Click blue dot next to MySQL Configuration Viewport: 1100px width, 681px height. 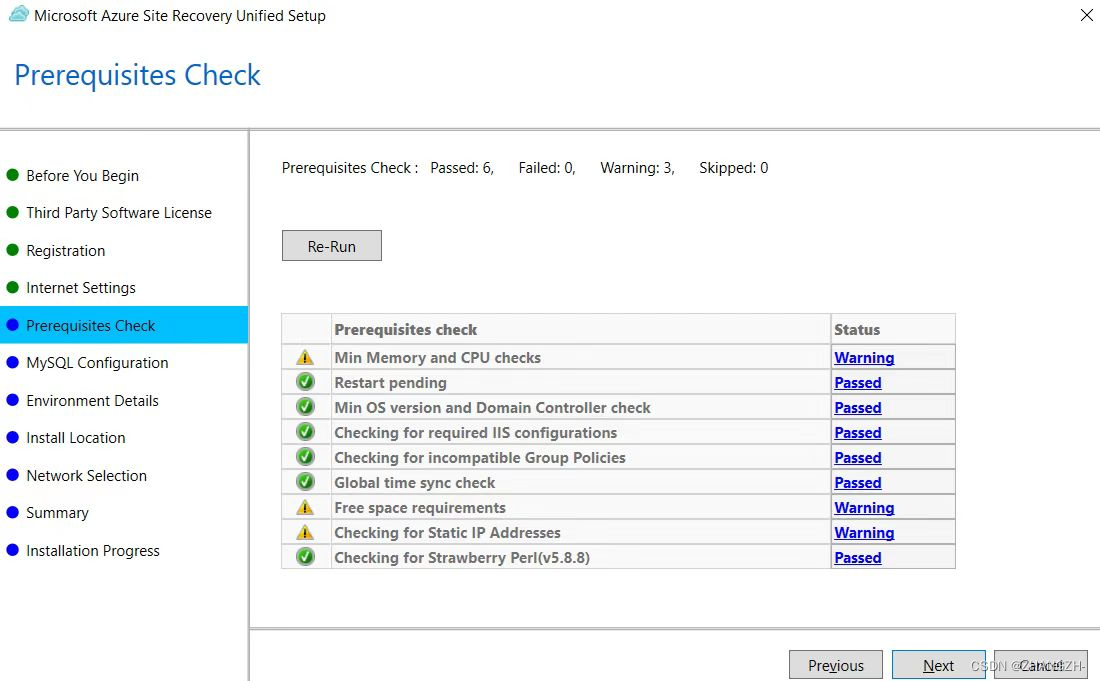(13, 362)
